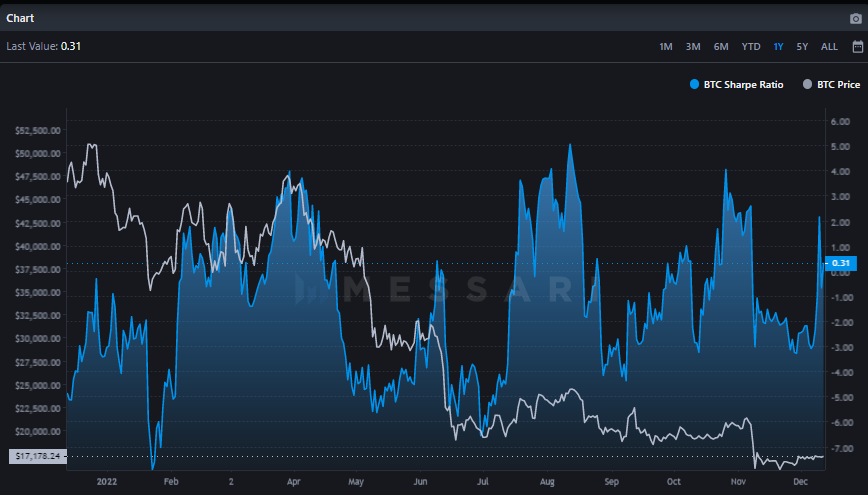Click the Dec x-axis label
Screen dimensions: 868x495
coord(800,481)
